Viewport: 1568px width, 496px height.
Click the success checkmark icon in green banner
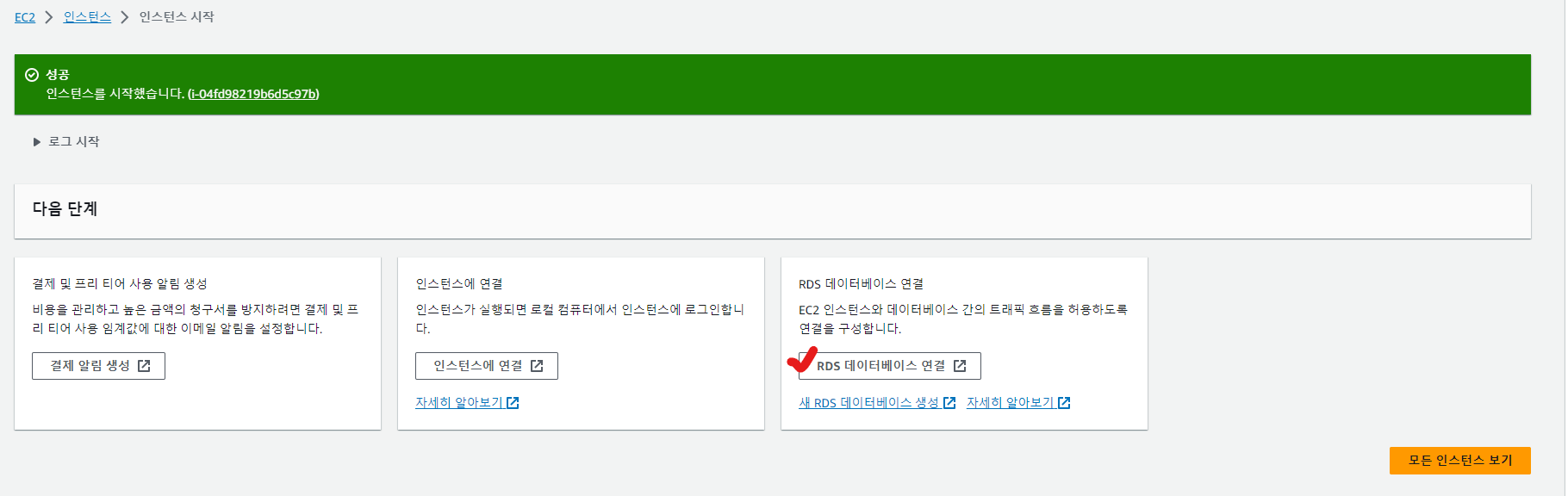[x=32, y=75]
